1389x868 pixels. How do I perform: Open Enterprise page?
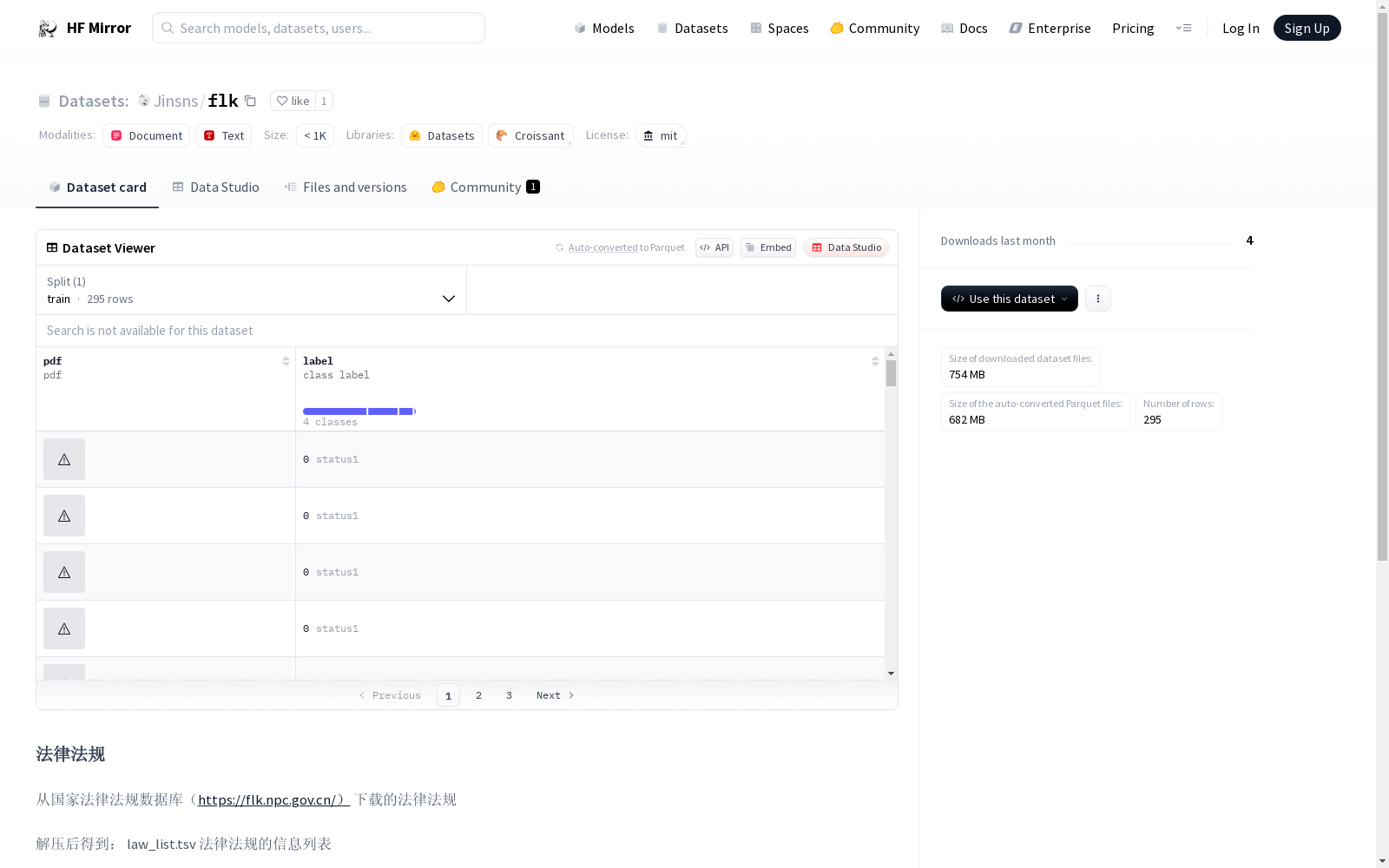click(1050, 28)
